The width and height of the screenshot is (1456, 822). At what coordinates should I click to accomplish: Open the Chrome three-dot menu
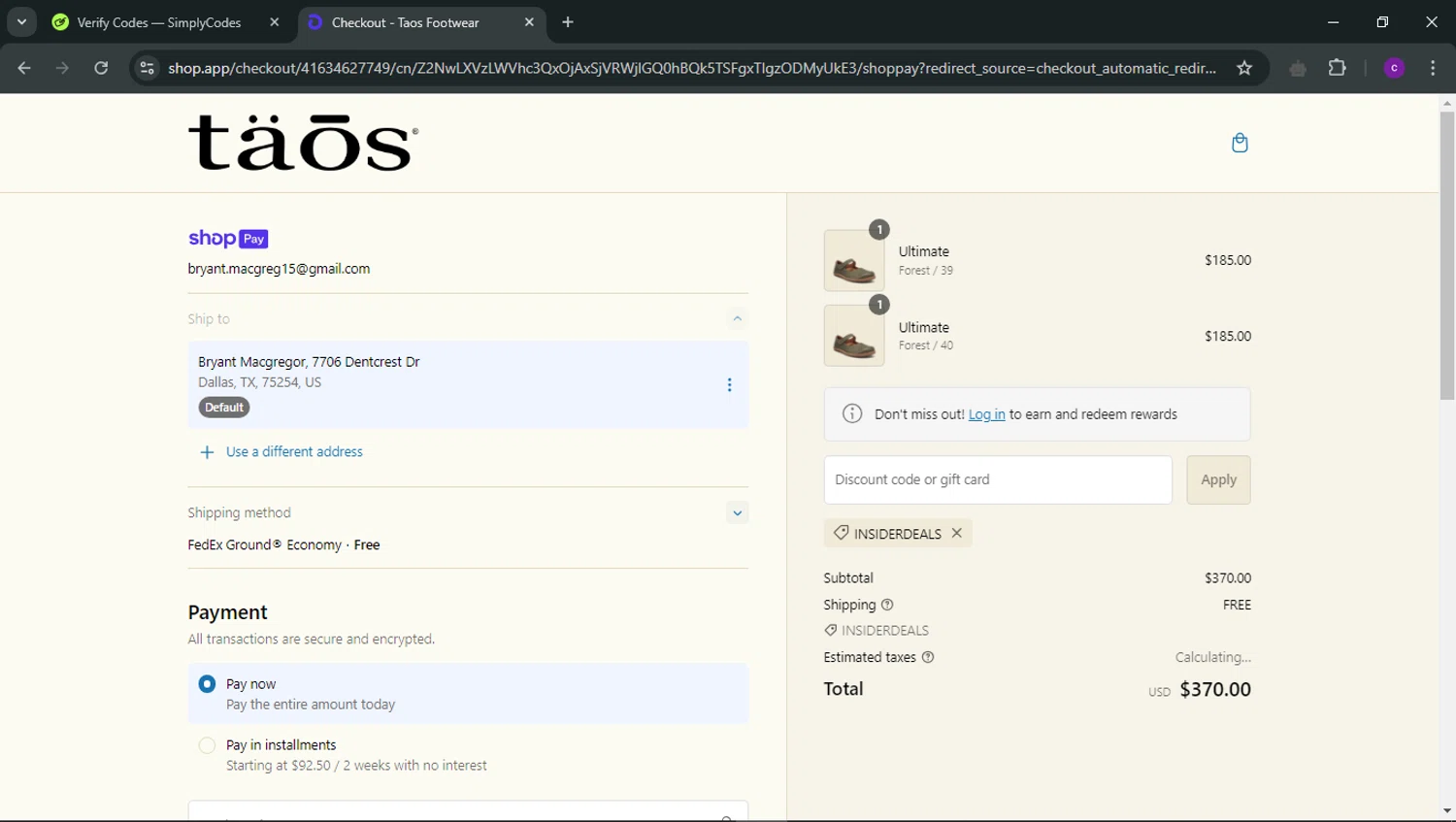1433,68
